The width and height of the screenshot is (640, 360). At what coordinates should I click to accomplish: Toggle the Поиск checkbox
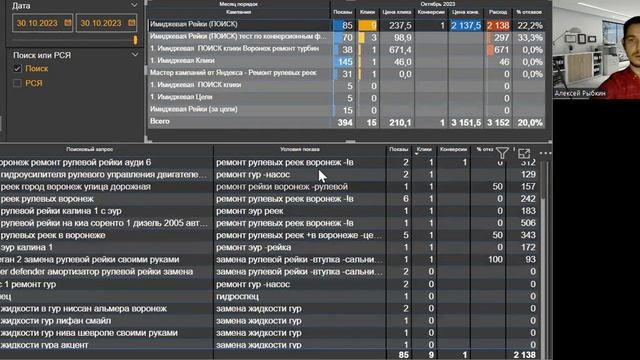(x=17, y=69)
